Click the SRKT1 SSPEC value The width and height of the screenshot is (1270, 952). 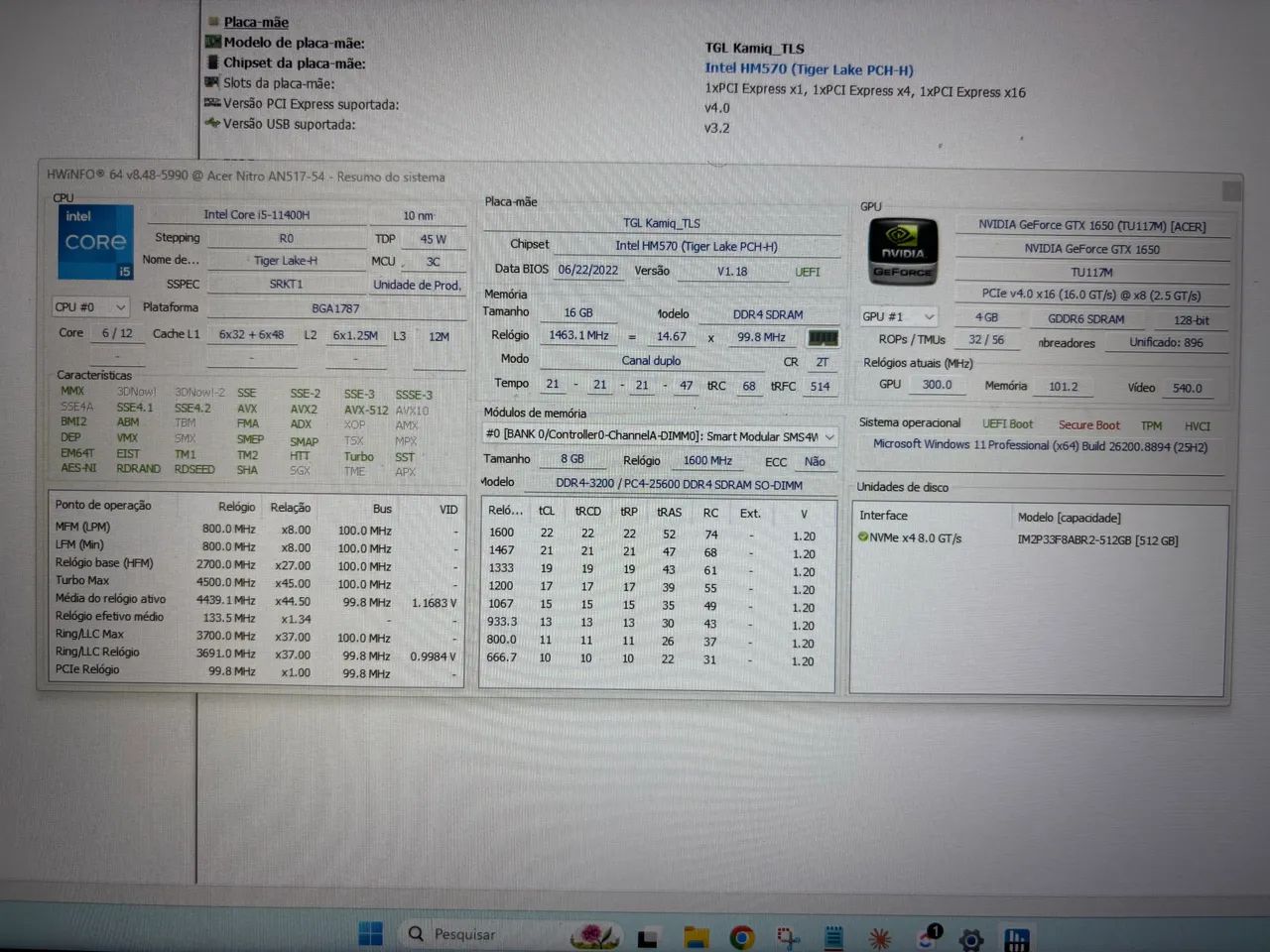pyautogui.click(x=286, y=284)
